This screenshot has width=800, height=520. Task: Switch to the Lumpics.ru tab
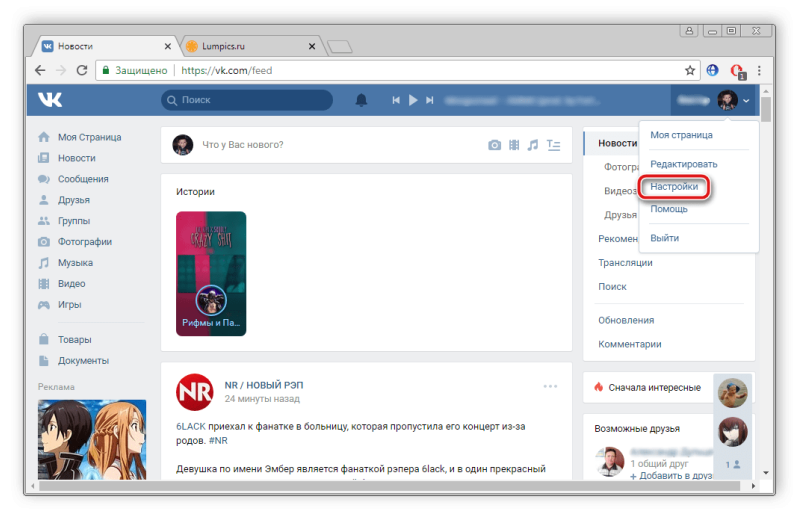click(249, 46)
